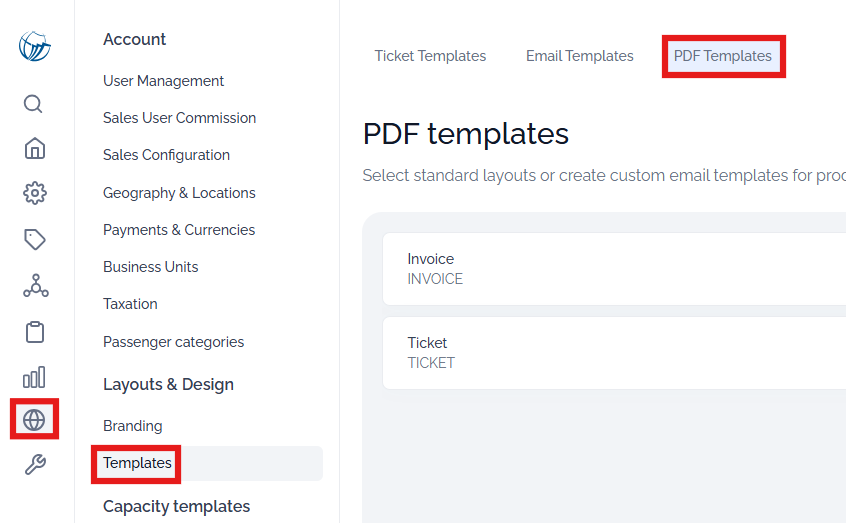Viewport: 846px width, 523px height.
Task: Open Branding under Layouts & Design
Action: click(x=133, y=426)
